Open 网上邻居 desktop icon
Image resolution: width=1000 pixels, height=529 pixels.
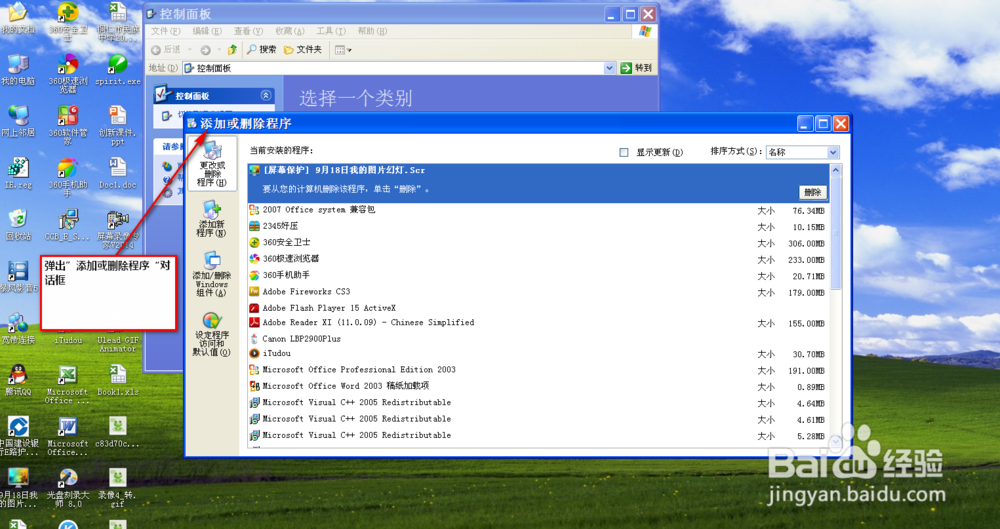pos(18,122)
